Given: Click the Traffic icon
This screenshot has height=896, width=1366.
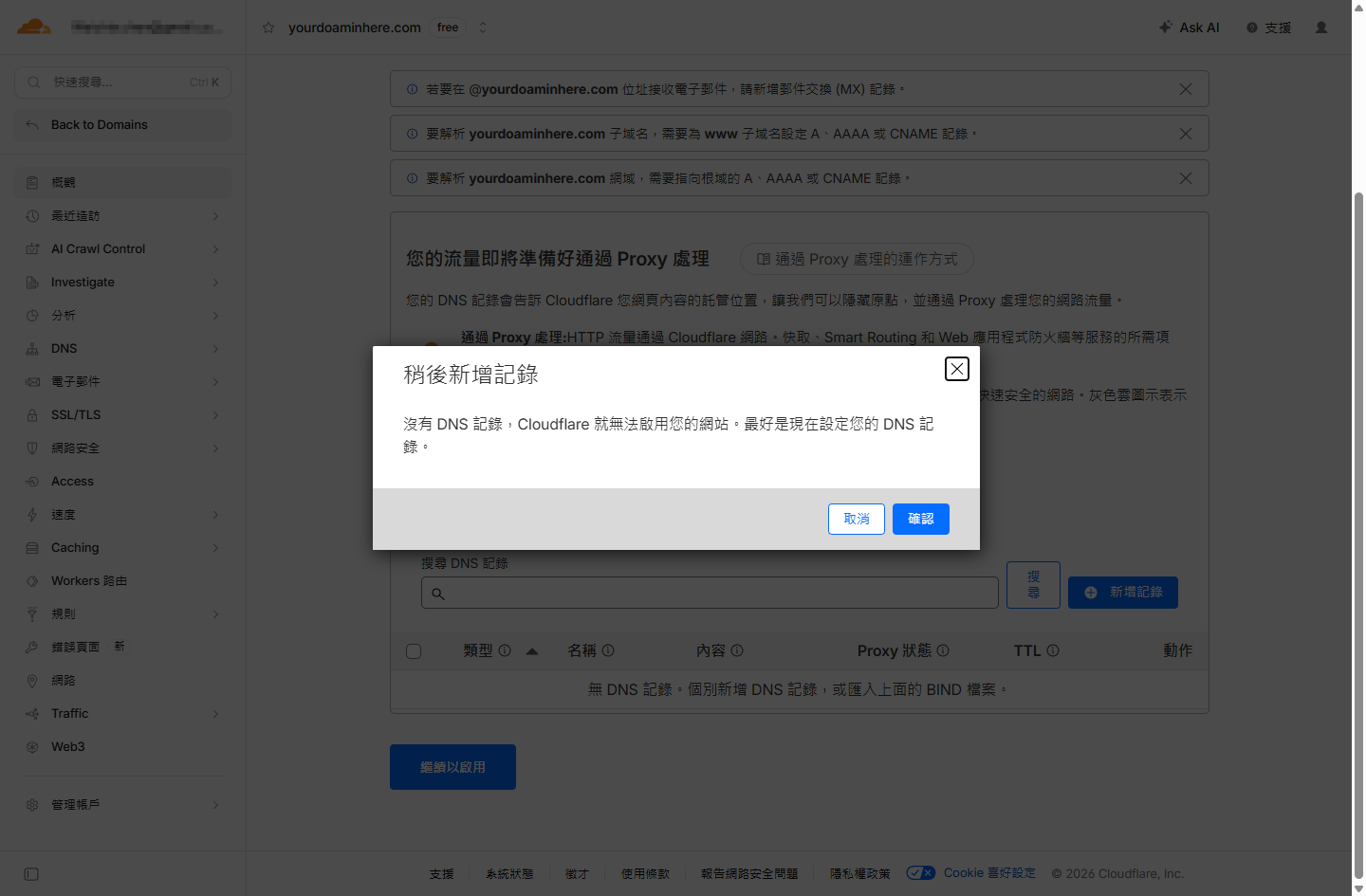Looking at the screenshot, I should click(32, 714).
